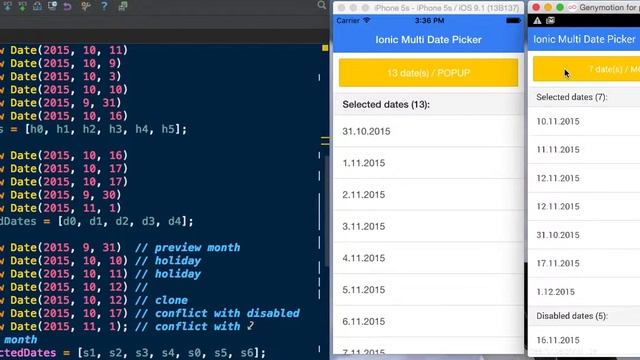Select the 1.11.2015 row in iPhone list

pyautogui.click(x=429, y=163)
